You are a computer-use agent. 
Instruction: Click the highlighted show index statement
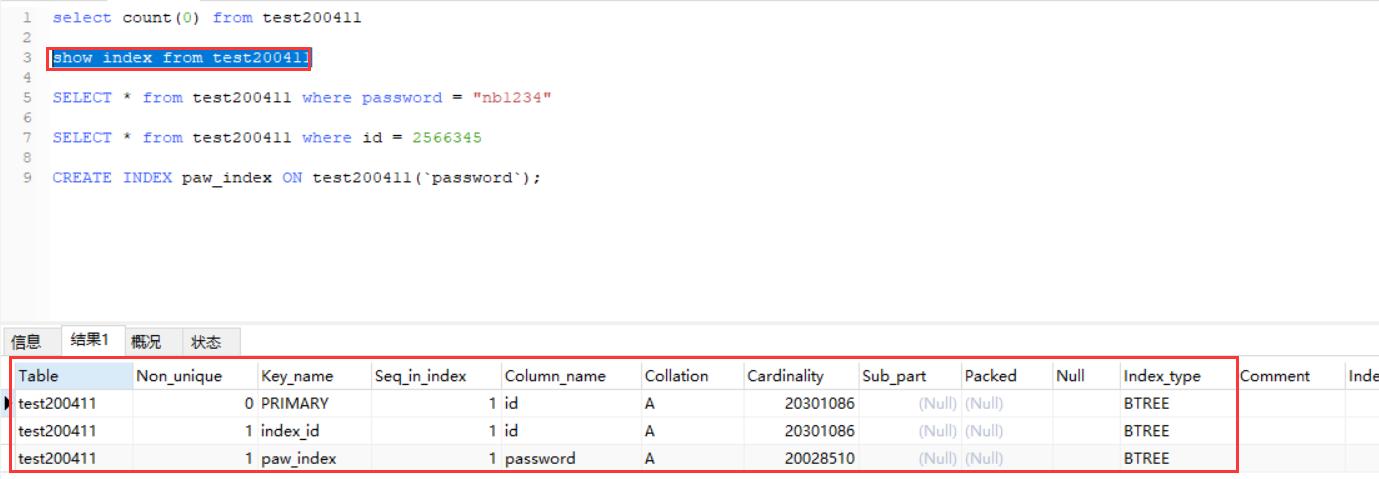click(x=181, y=58)
